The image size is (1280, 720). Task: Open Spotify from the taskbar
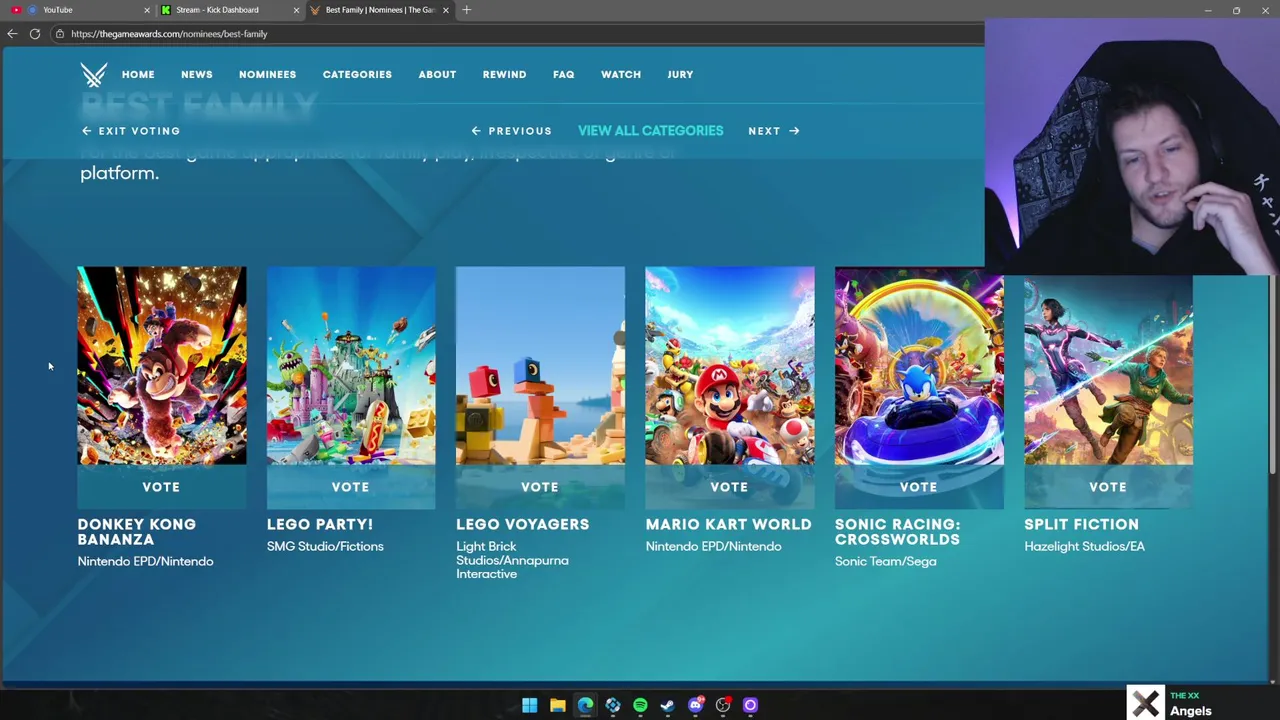640,705
